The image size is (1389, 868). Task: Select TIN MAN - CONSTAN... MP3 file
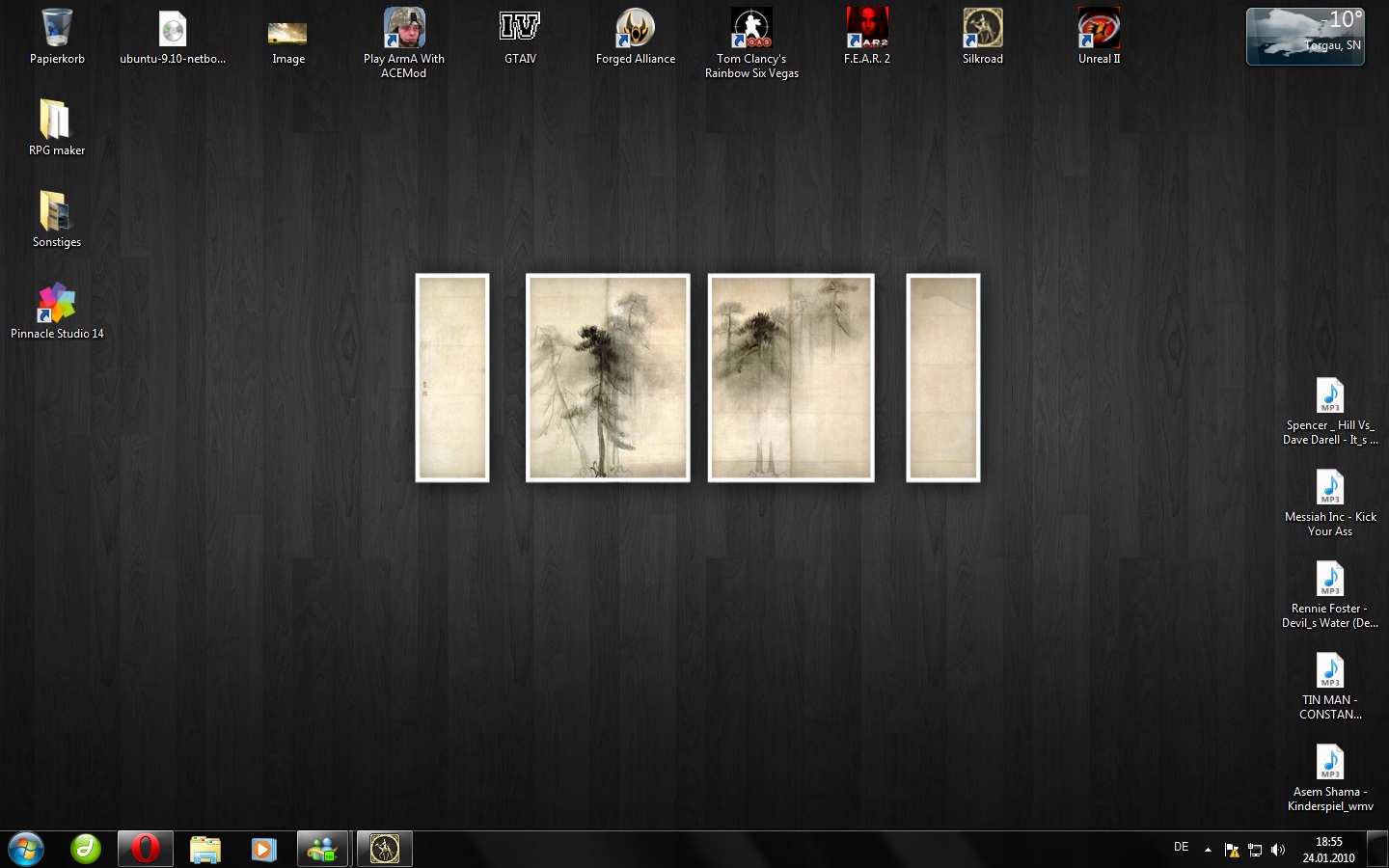click(1330, 687)
